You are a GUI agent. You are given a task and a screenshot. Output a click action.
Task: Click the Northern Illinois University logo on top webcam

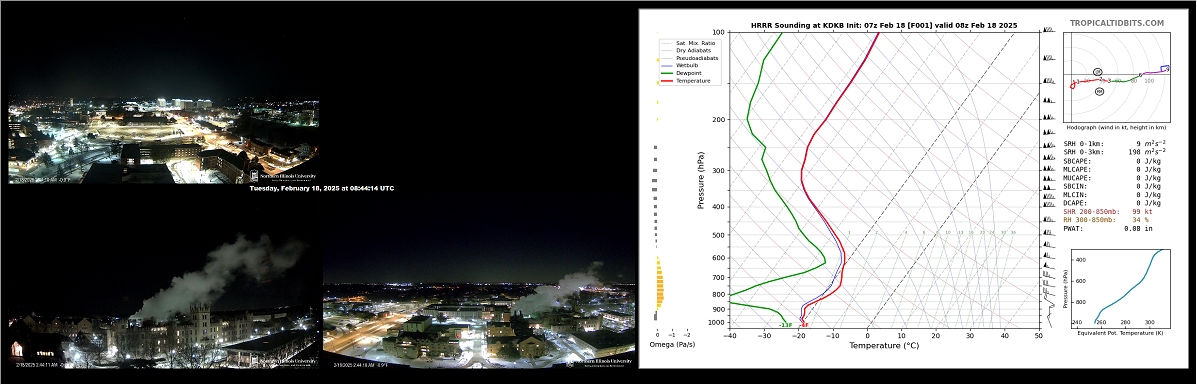[282, 175]
